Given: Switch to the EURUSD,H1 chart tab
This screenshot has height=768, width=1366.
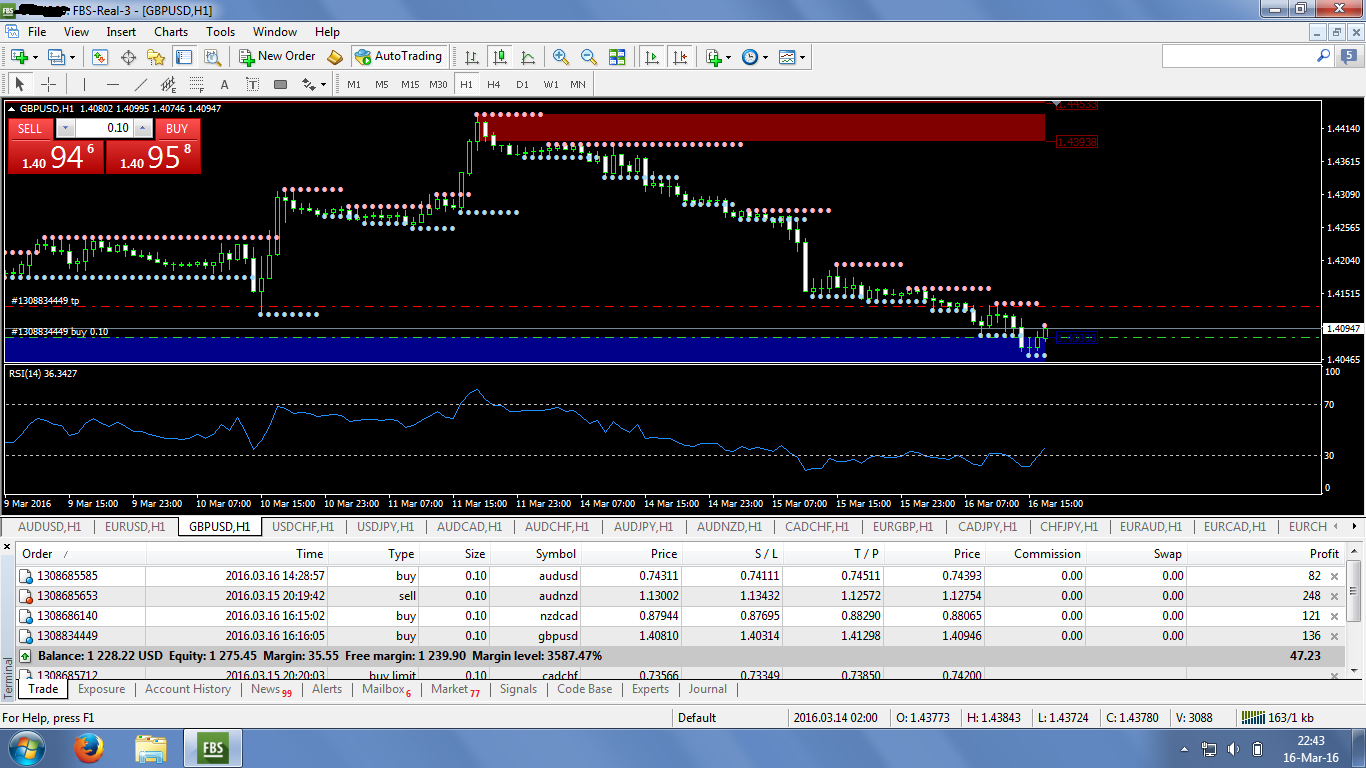Looking at the screenshot, I should (x=135, y=526).
